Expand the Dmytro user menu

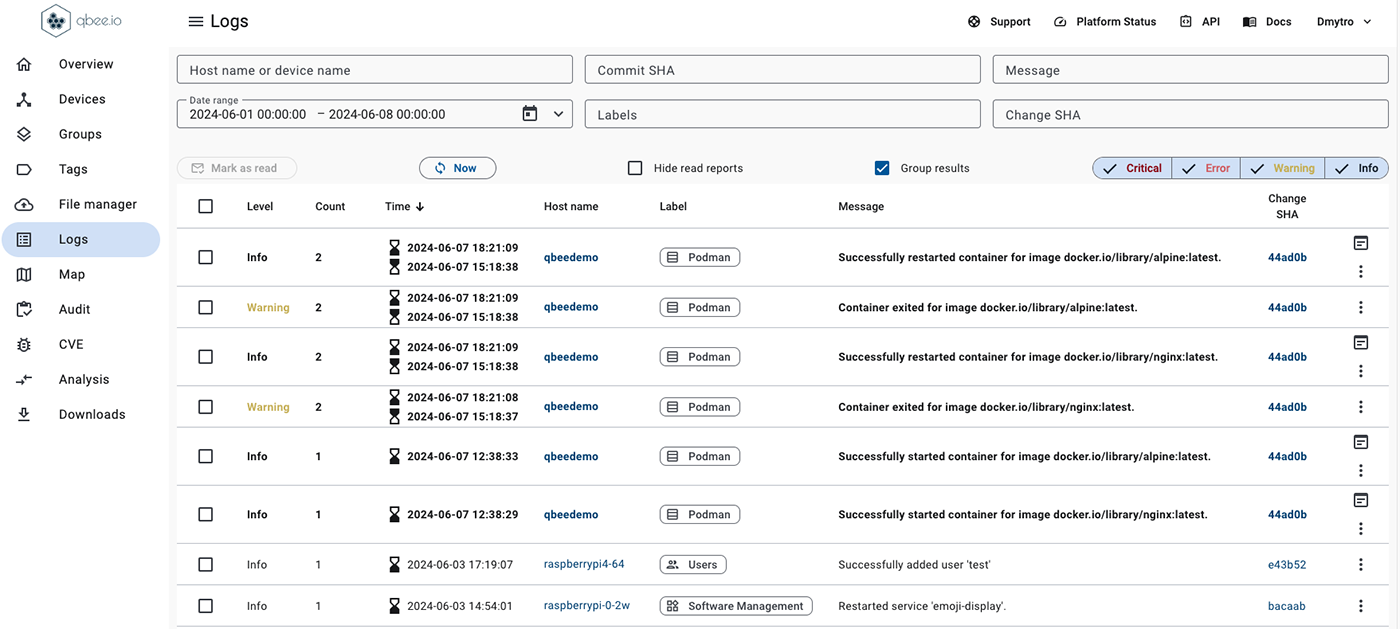coord(1344,22)
